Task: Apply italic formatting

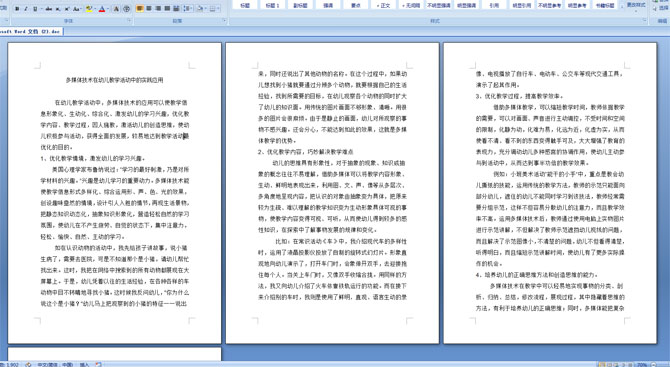Action: [26, 9]
